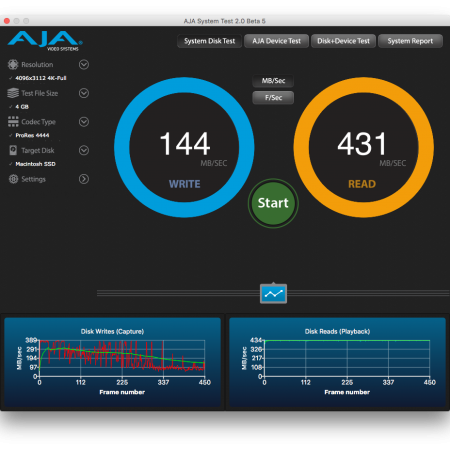This screenshot has width=450, height=450.
Task: Expand the Target Disk dropdown arrow
Action: (x=84, y=150)
